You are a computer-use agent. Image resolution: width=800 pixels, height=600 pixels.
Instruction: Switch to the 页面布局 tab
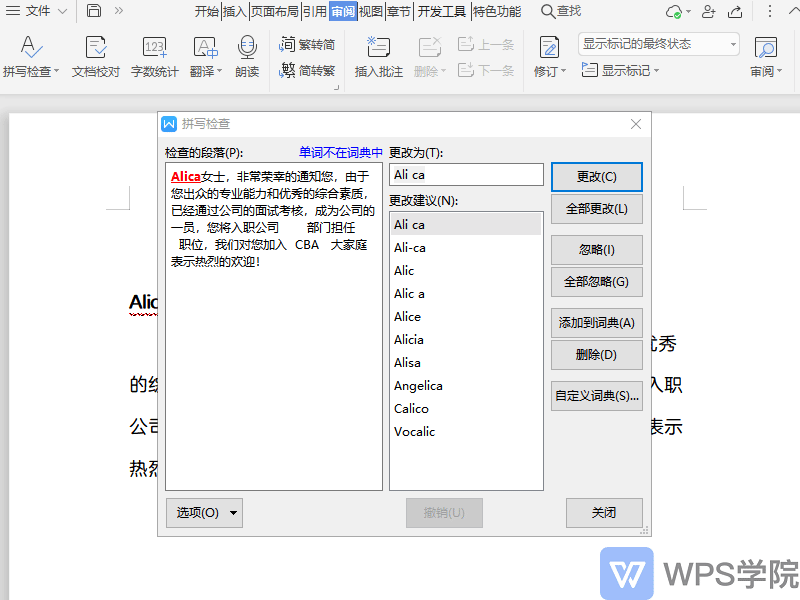pos(274,11)
